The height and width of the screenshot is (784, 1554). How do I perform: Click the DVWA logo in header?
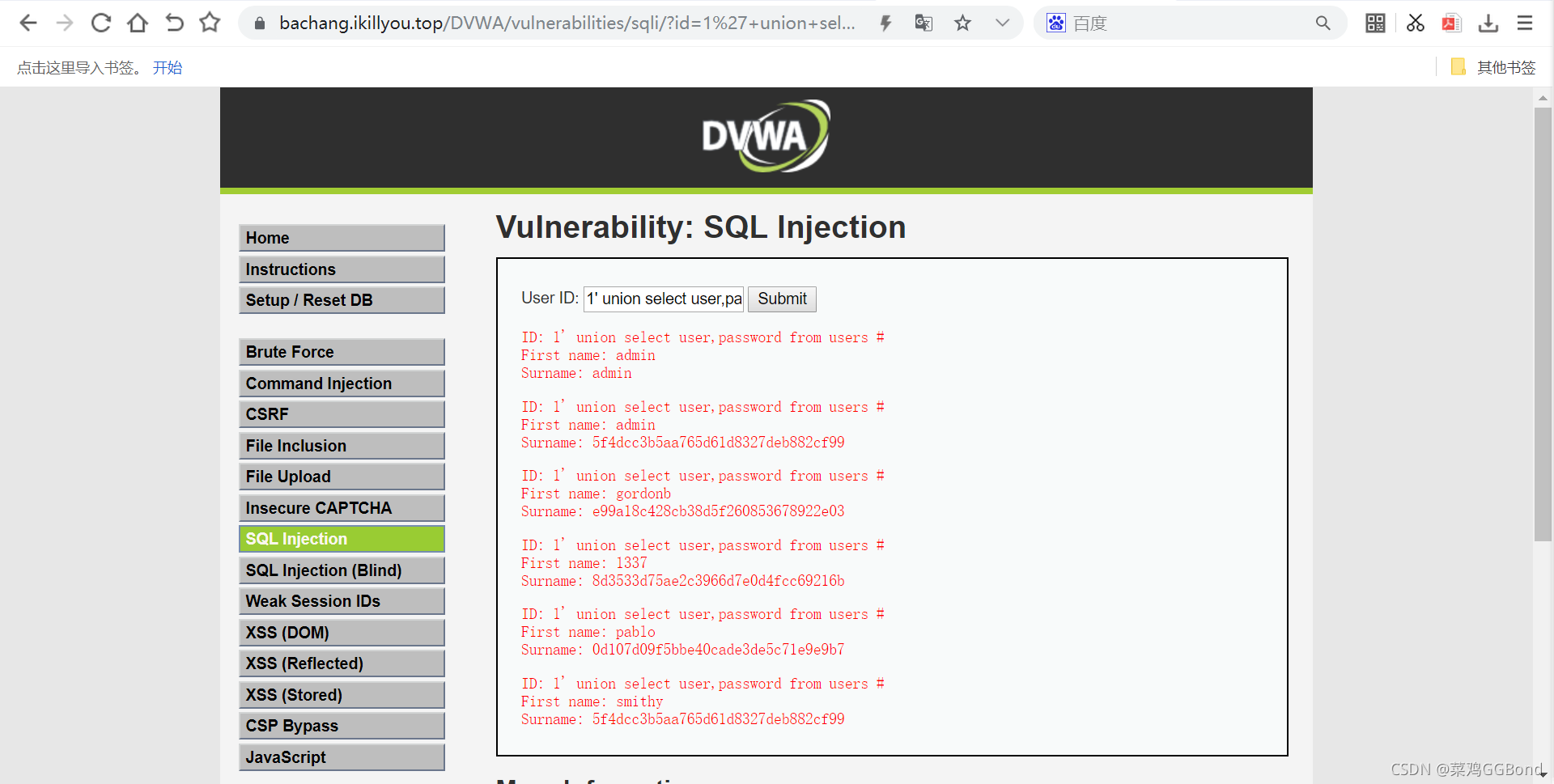[766, 136]
